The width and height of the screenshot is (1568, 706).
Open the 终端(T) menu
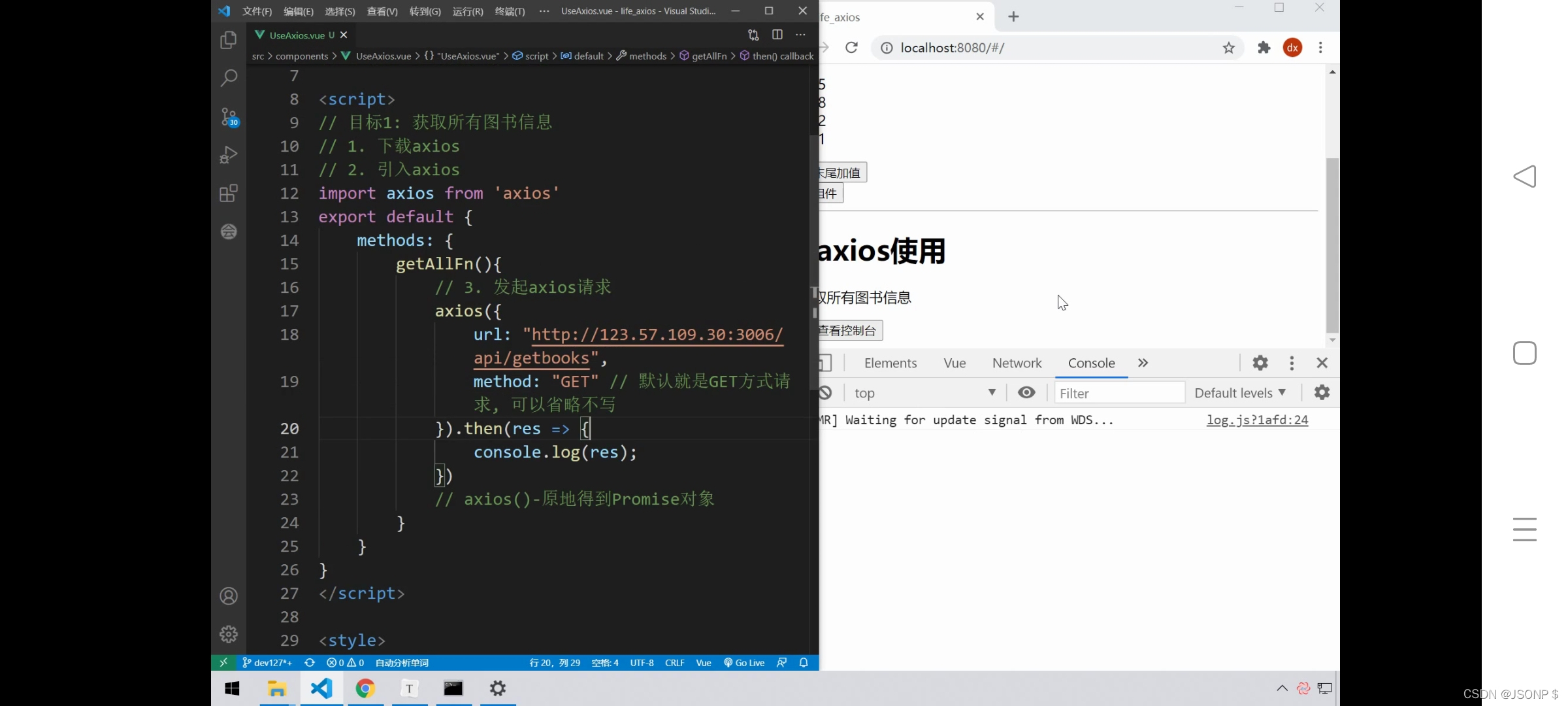[510, 11]
